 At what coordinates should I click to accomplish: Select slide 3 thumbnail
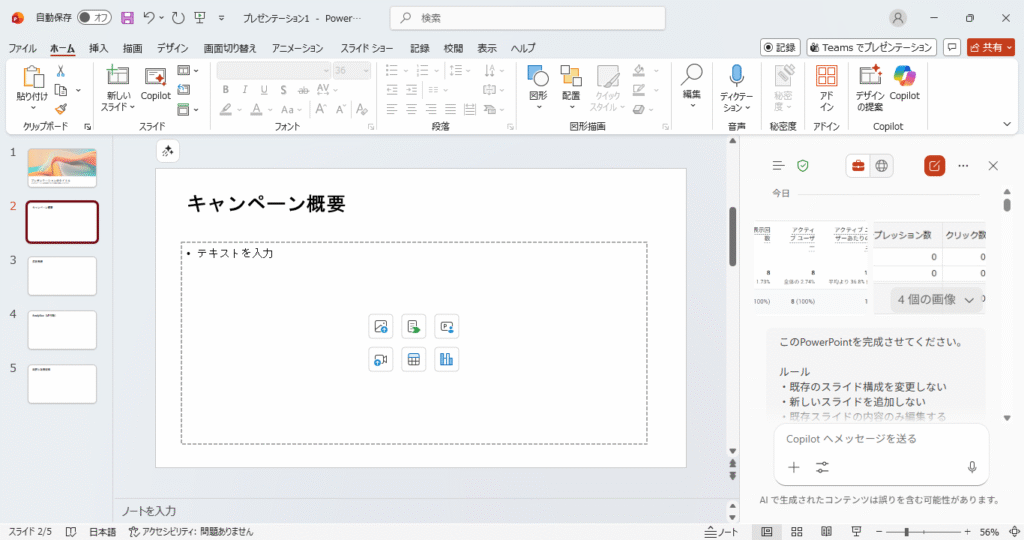point(62,276)
